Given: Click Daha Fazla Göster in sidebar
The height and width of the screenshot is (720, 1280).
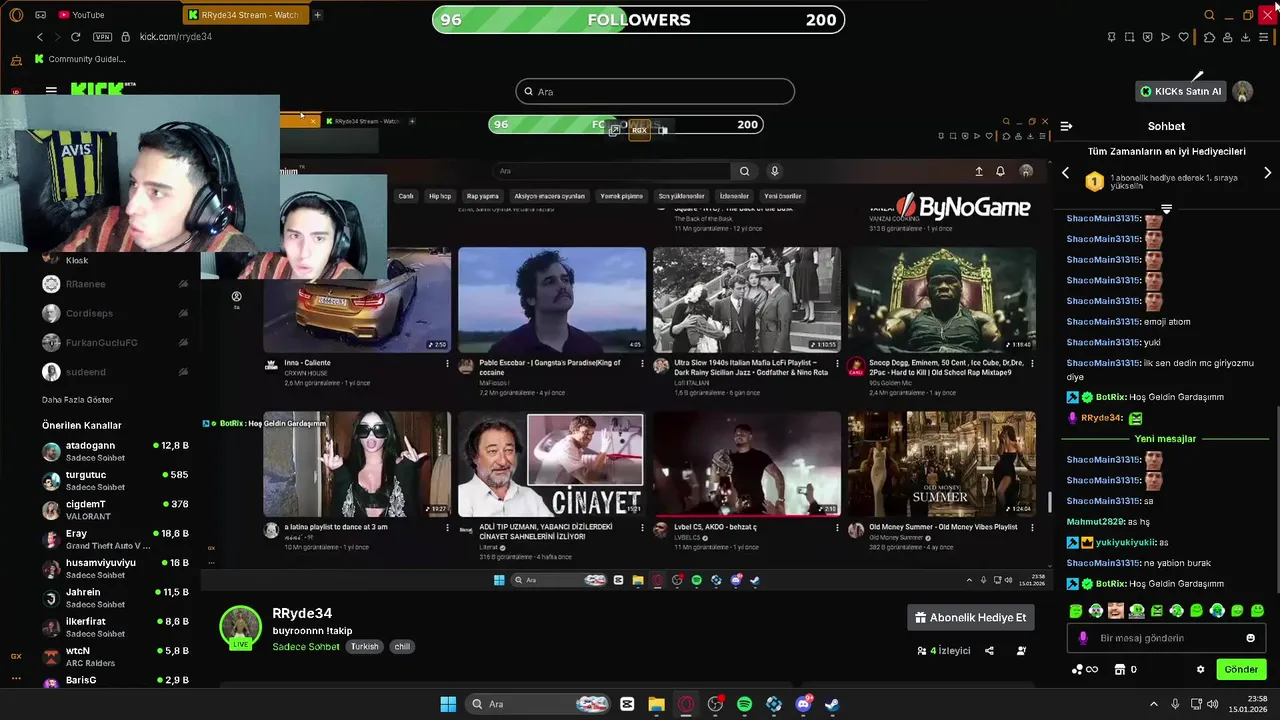Looking at the screenshot, I should [77, 400].
